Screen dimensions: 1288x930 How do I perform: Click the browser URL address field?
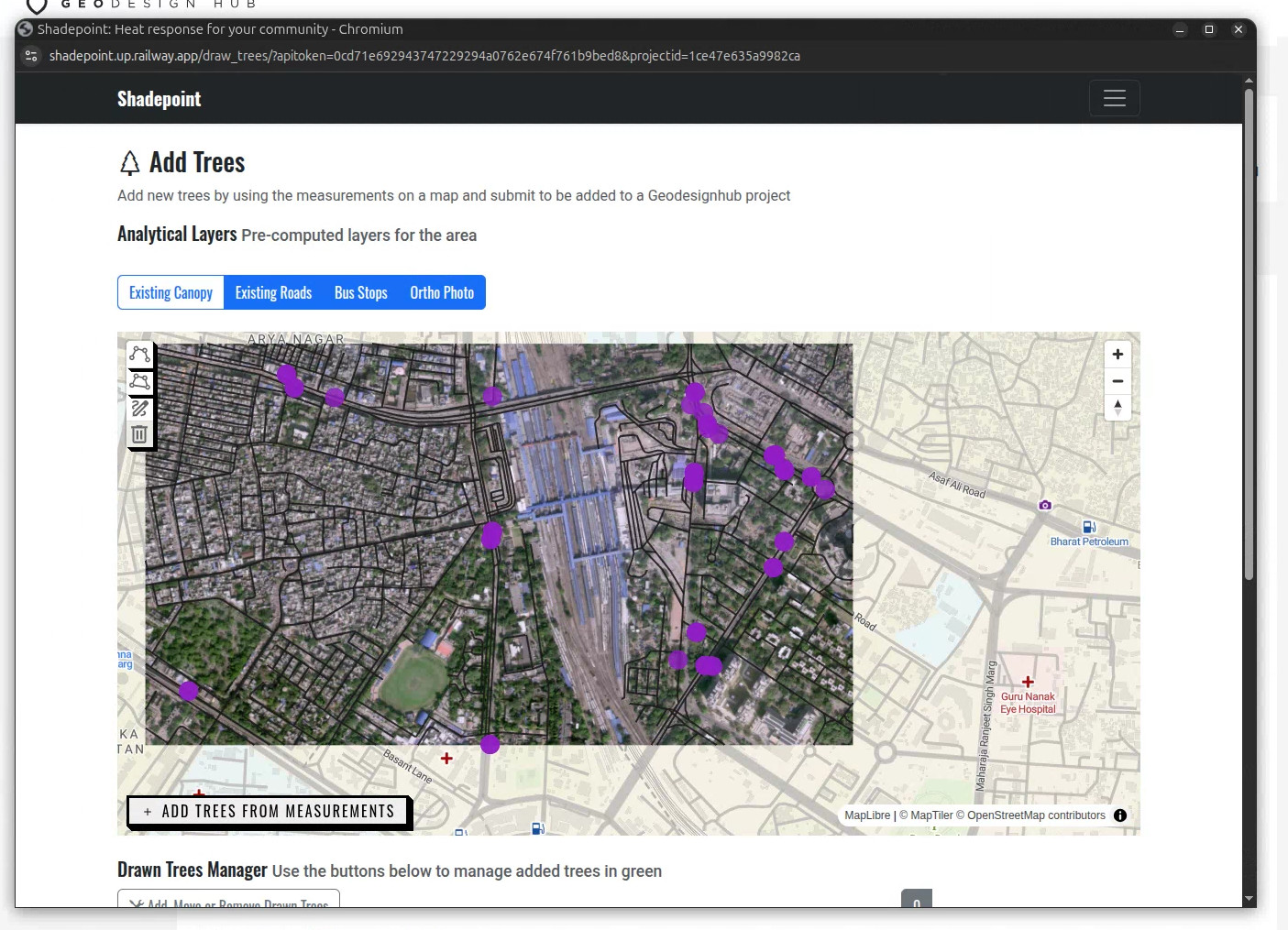424,56
